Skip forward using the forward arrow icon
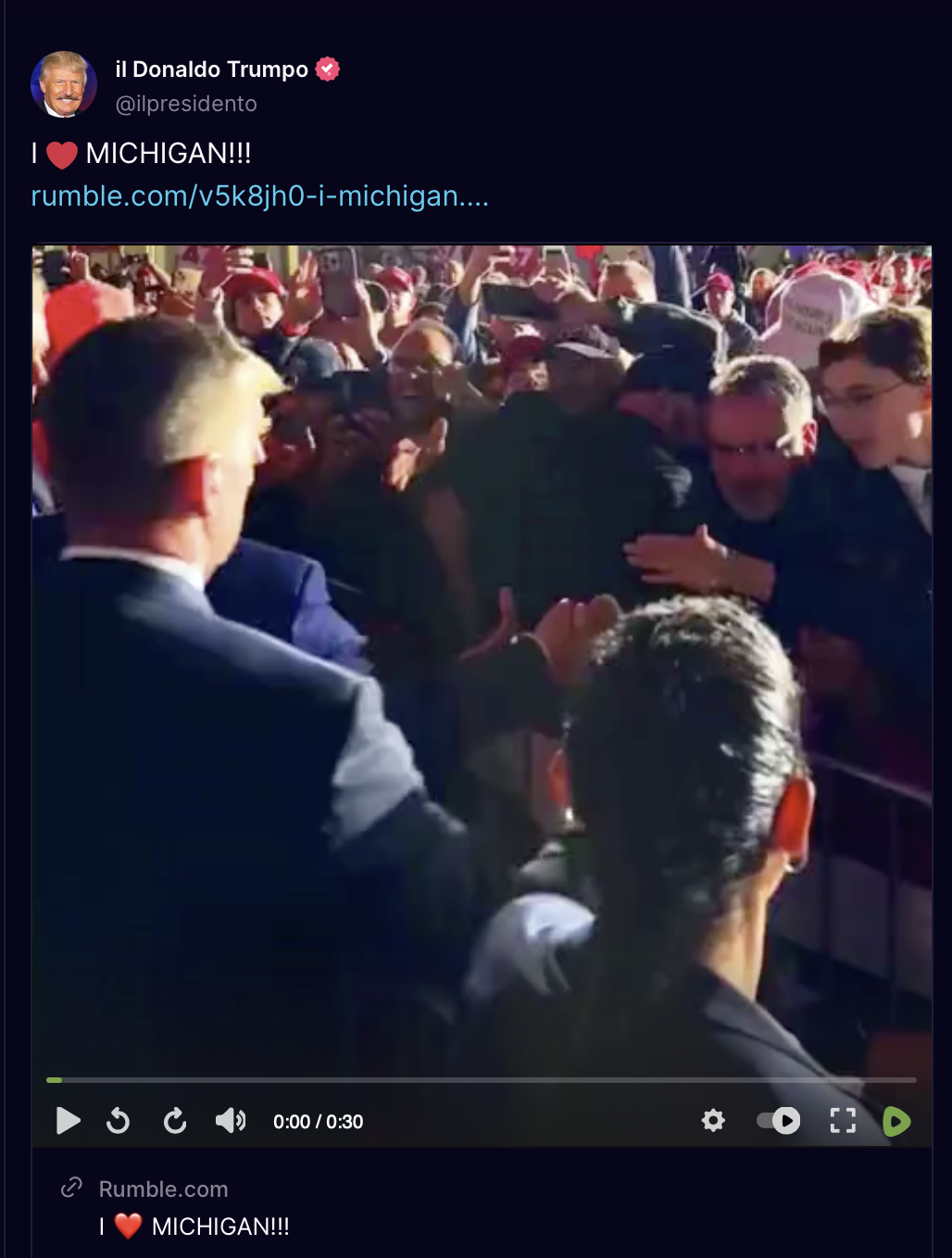The height and width of the screenshot is (1258, 952). pos(175,1121)
